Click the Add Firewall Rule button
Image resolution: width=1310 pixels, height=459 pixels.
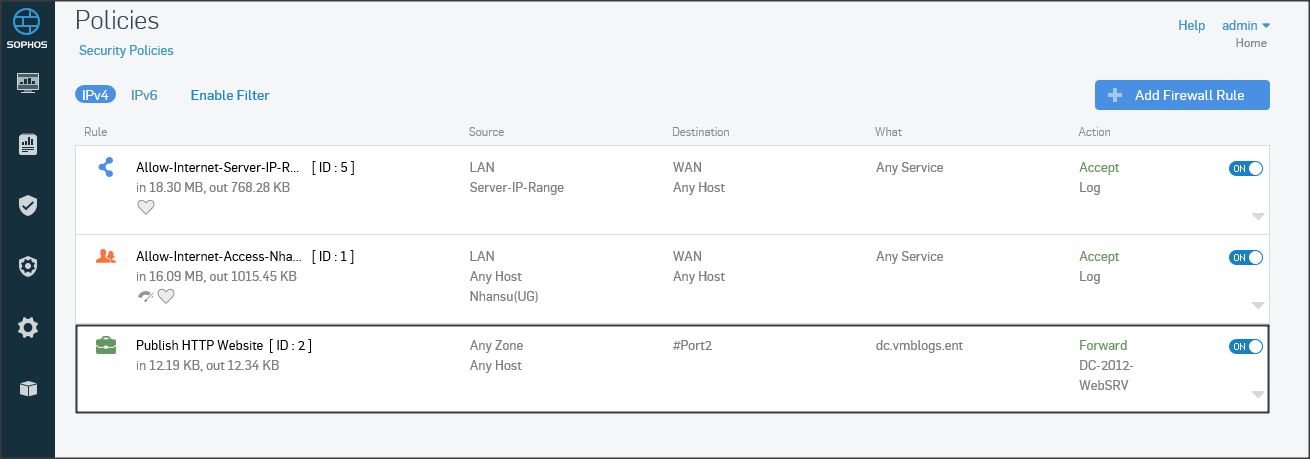click(1182, 95)
